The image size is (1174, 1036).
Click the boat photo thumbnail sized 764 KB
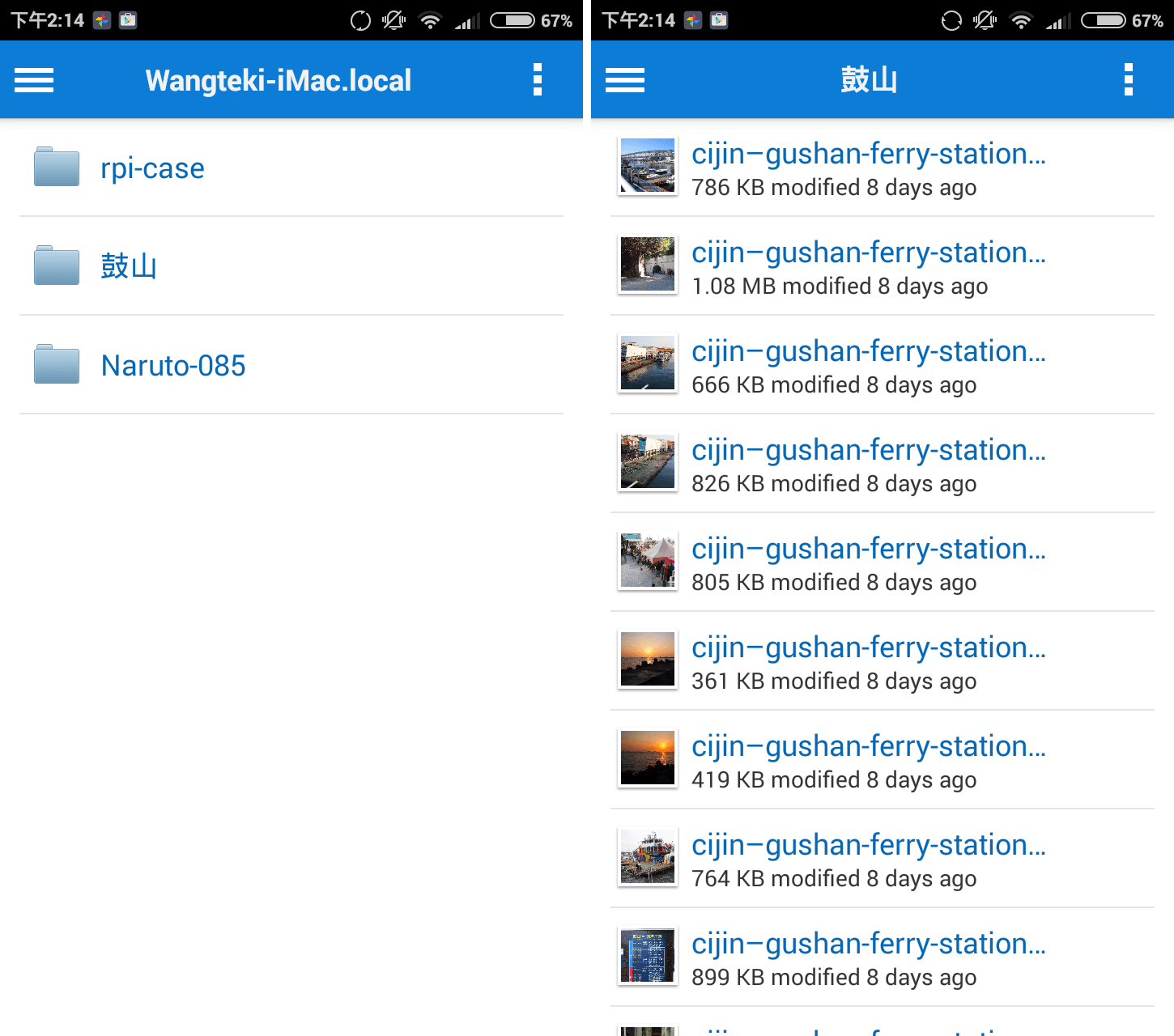(x=647, y=856)
